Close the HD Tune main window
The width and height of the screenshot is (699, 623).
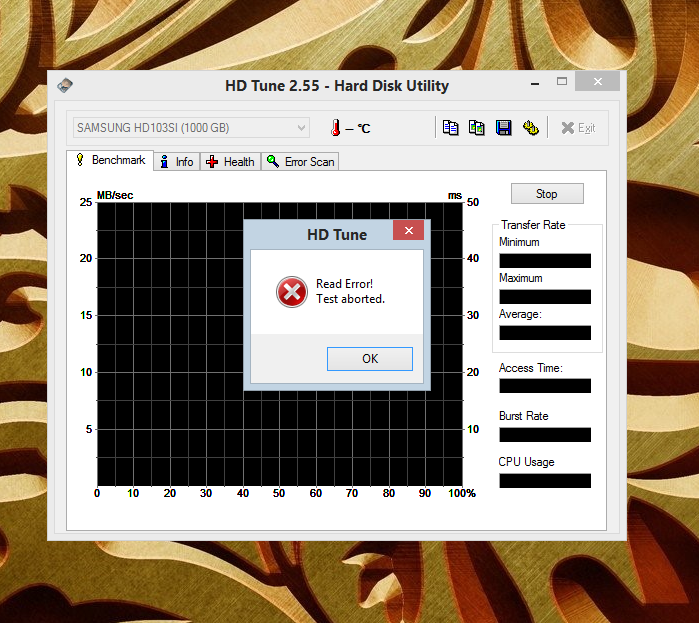click(597, 81)
